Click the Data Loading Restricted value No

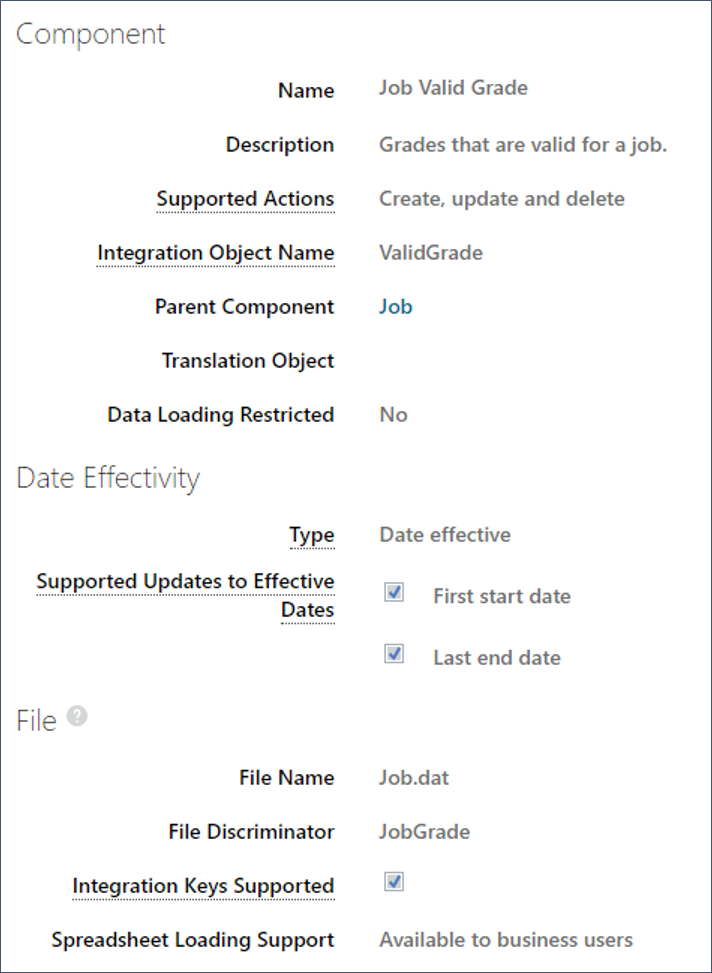coord(392,414)
